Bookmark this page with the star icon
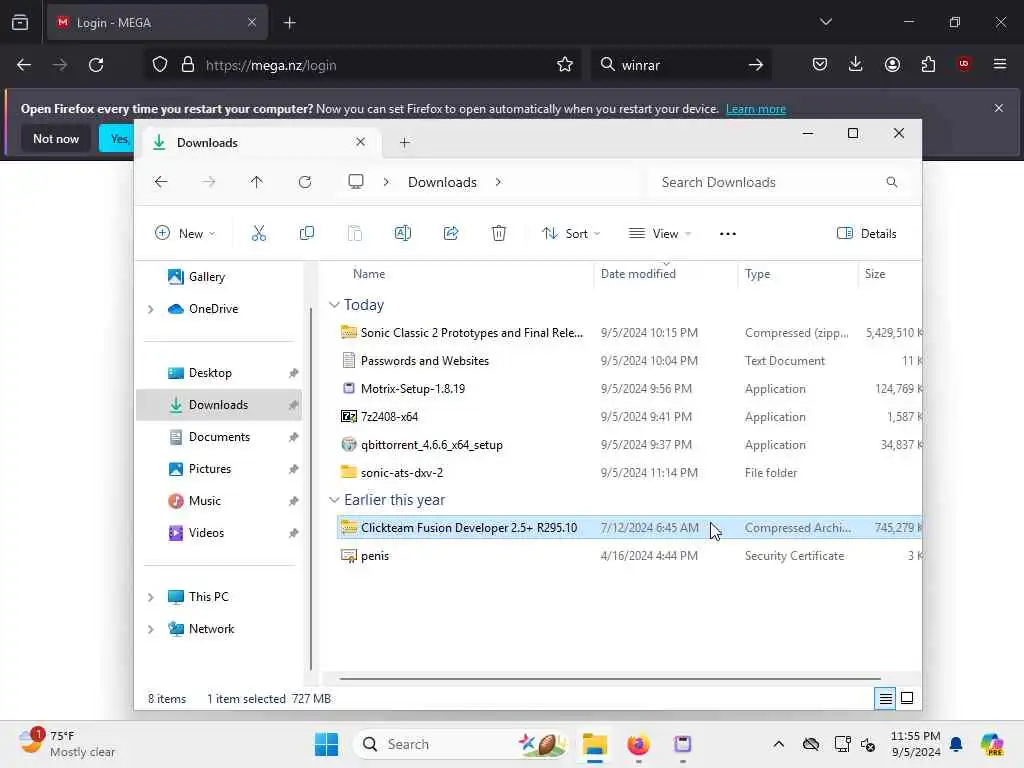 click(565, 65)
